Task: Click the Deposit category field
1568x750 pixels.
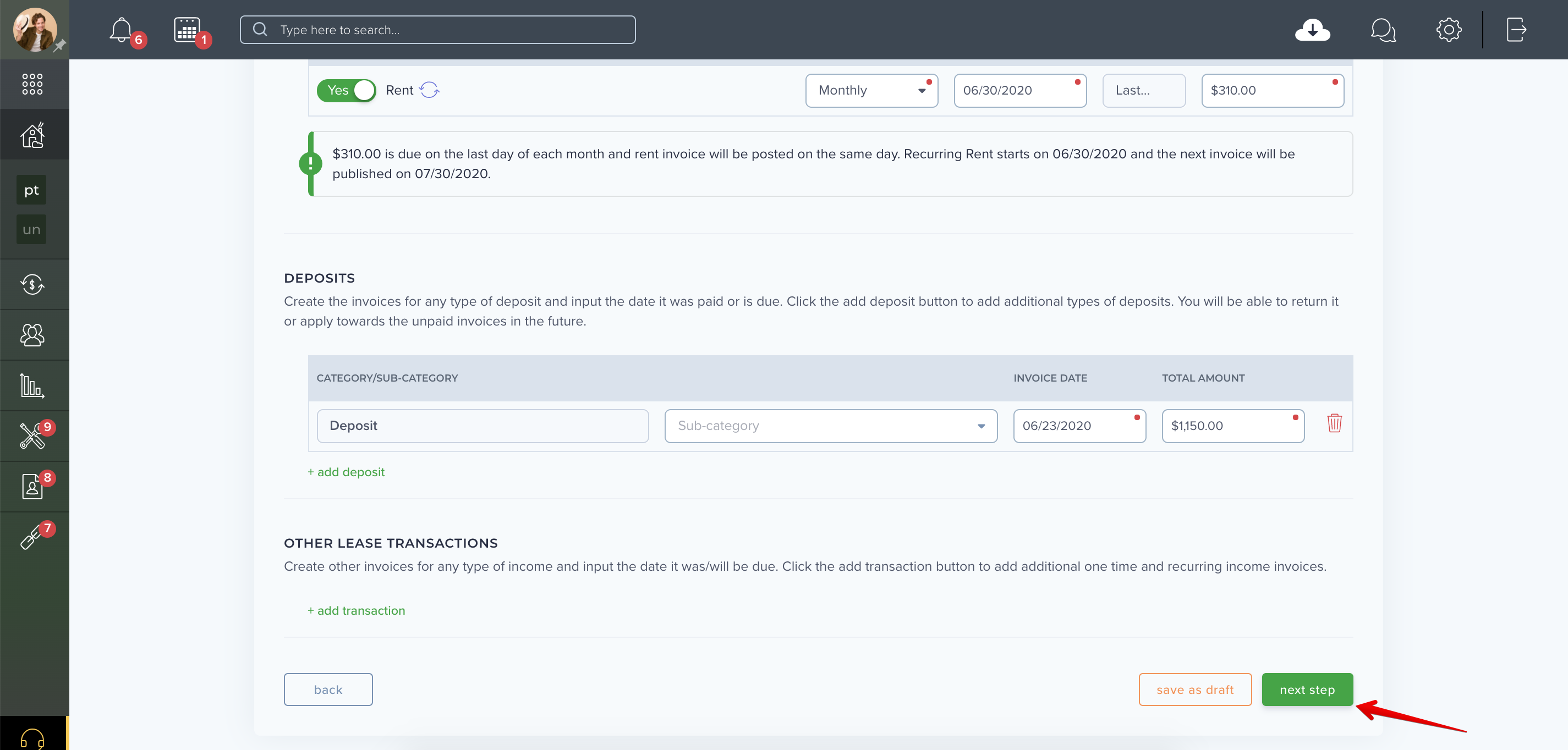Action: click(483, 426)
